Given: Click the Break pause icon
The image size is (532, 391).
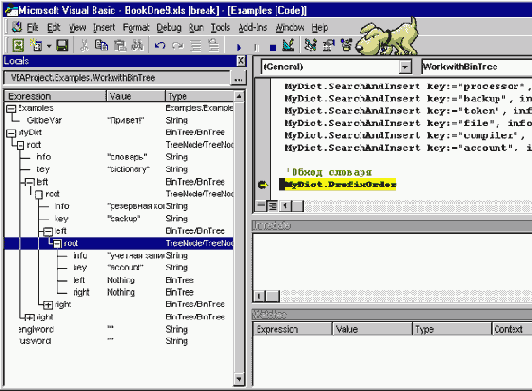Looking at the screenshot, I should (x=256, y=47).
